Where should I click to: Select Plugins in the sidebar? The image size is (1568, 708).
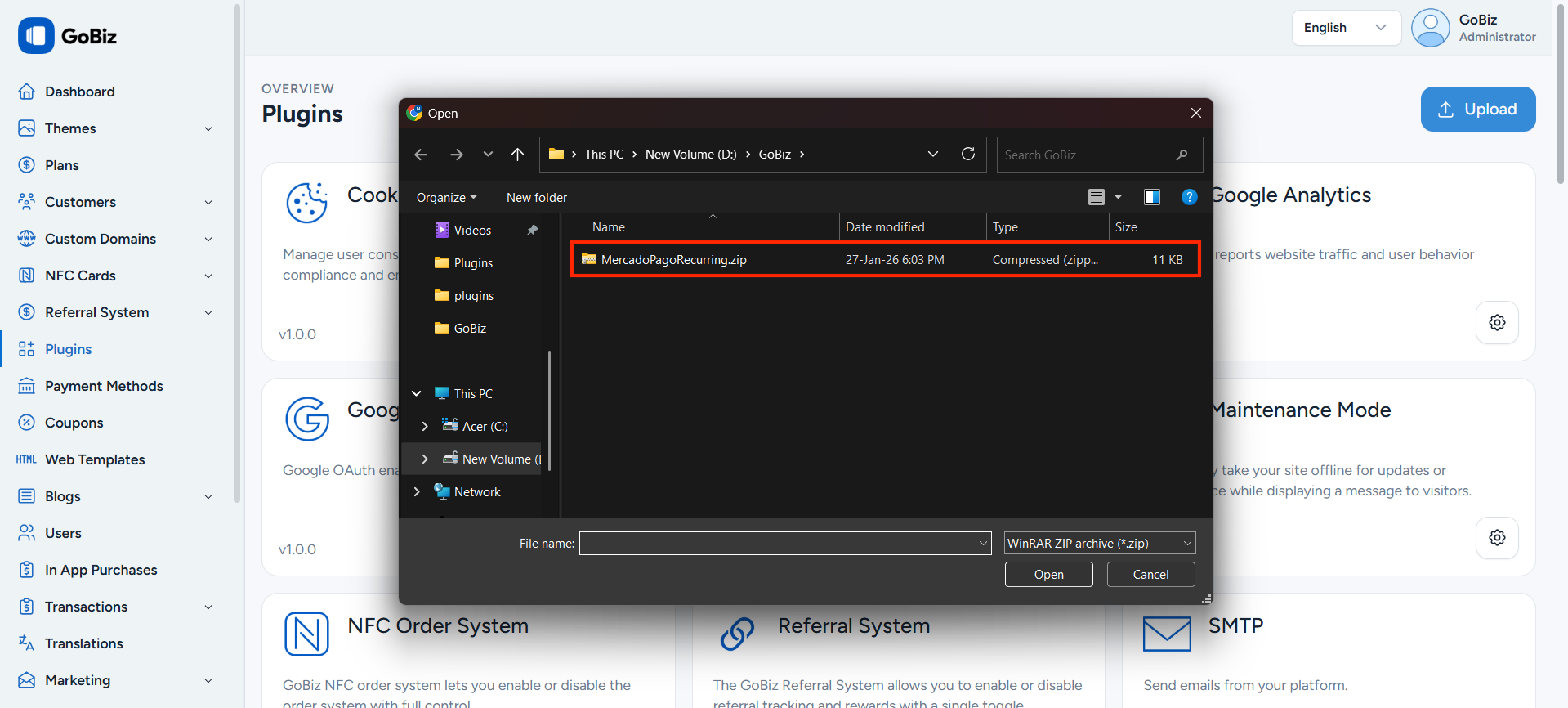point(68,349)
